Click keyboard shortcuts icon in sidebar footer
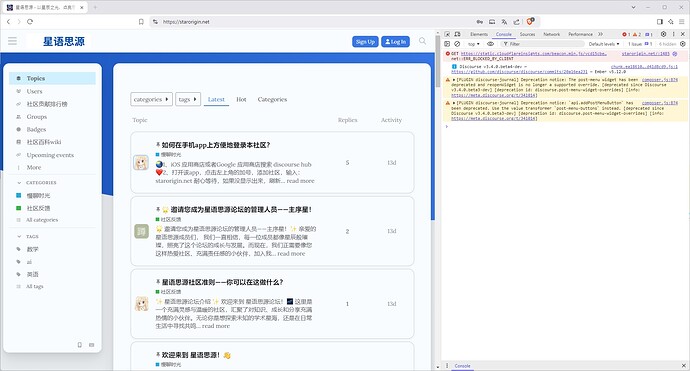690x371 pixels. coord(92,345)
